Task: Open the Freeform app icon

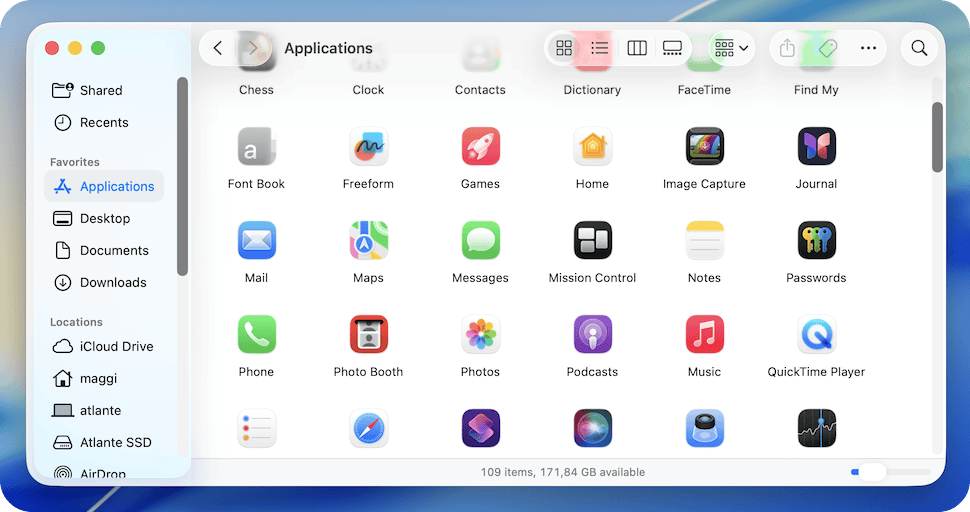Action: tap(368, 147)
